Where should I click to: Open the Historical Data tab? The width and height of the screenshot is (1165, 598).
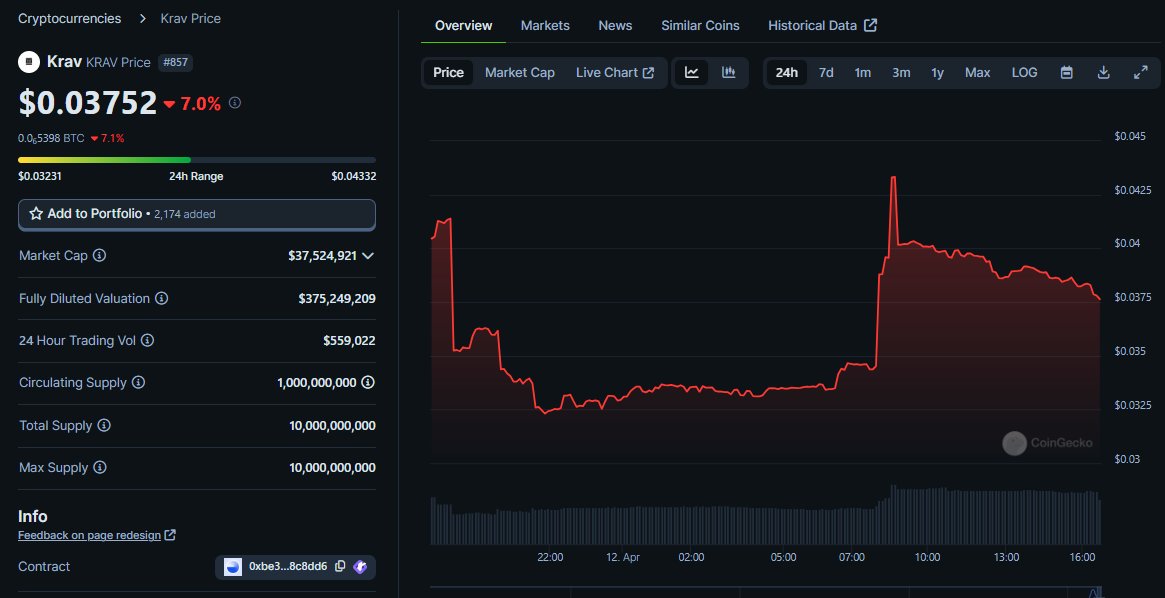click(x=822, y=25)
